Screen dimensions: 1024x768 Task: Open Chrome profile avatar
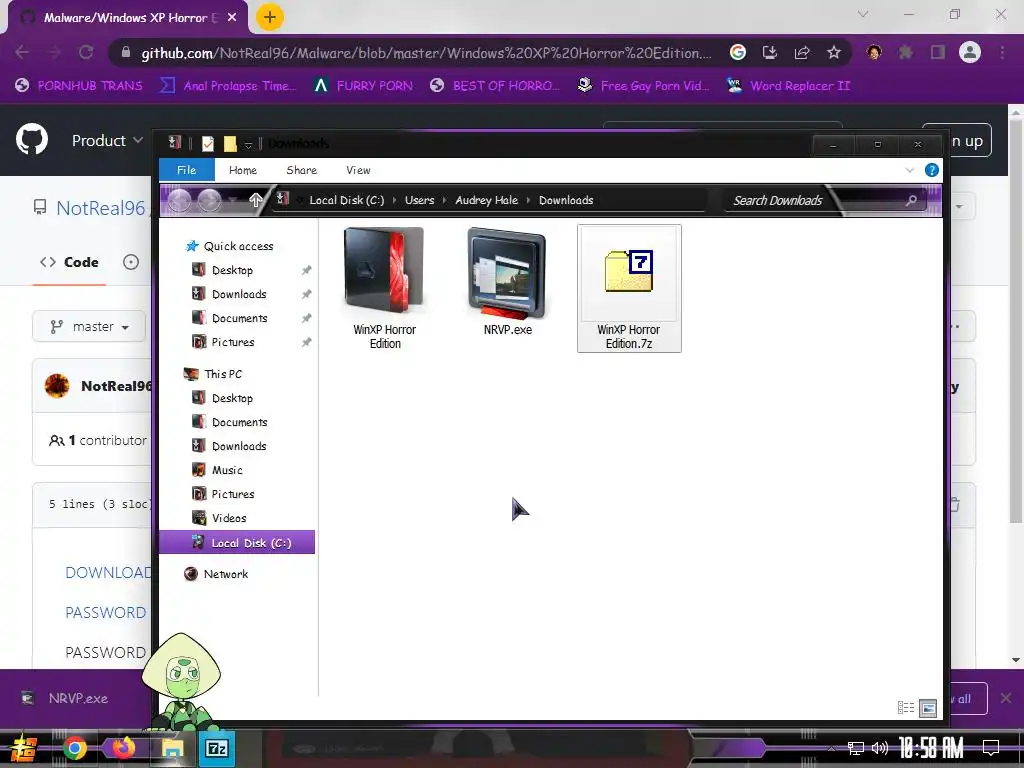pos(970,52)
